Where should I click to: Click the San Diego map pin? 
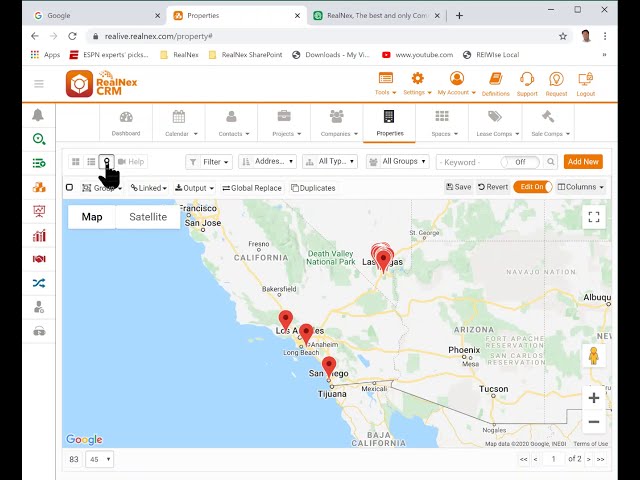click(x=329, y=366)
